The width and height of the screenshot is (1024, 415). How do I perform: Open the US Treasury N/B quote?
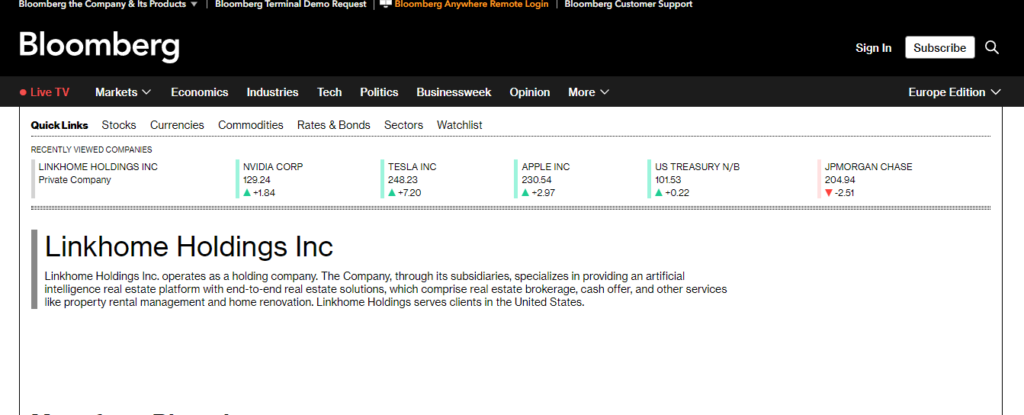pyautogui.click(x=696, y=167)
